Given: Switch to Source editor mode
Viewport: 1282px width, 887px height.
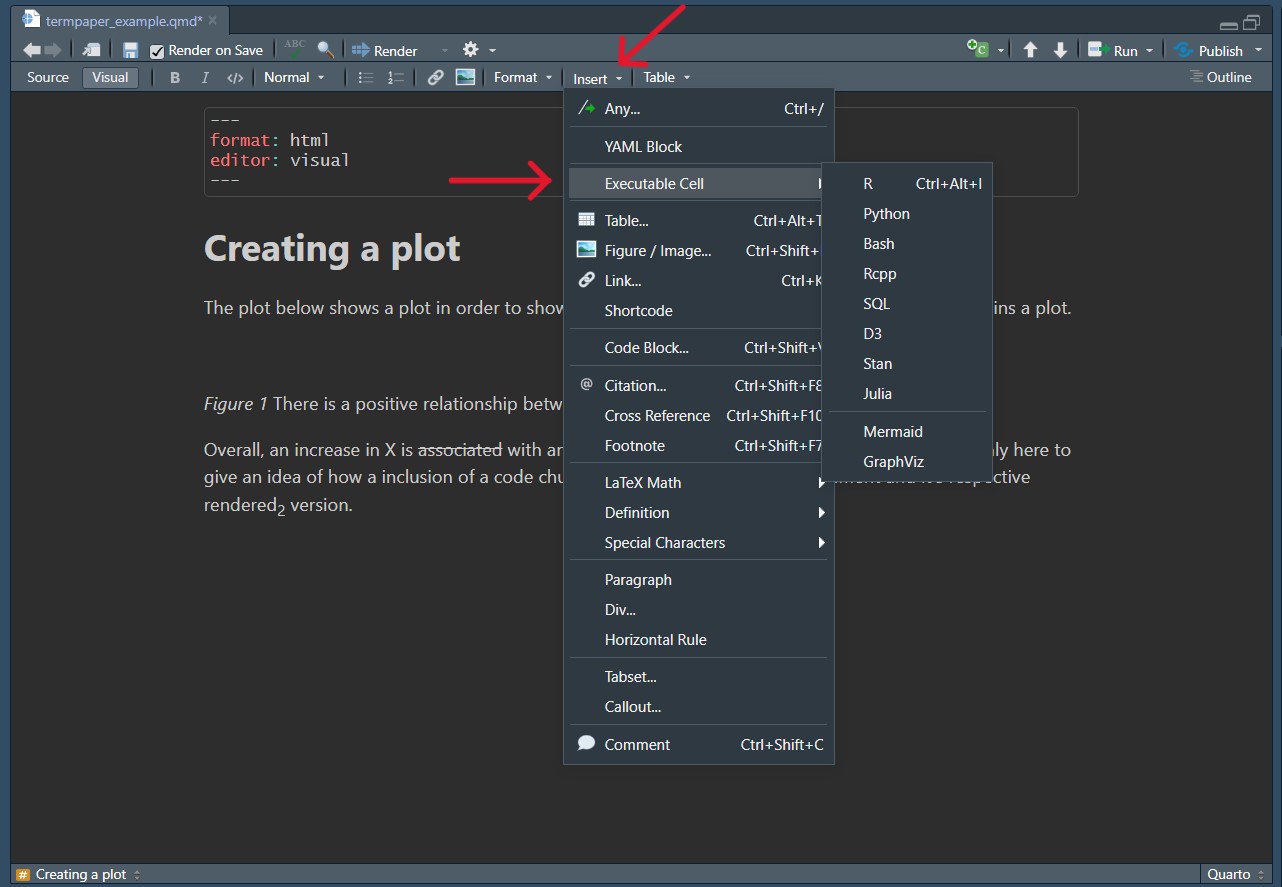Looking at the screenshot, I should pyautogui.click(x=48, y=77).
